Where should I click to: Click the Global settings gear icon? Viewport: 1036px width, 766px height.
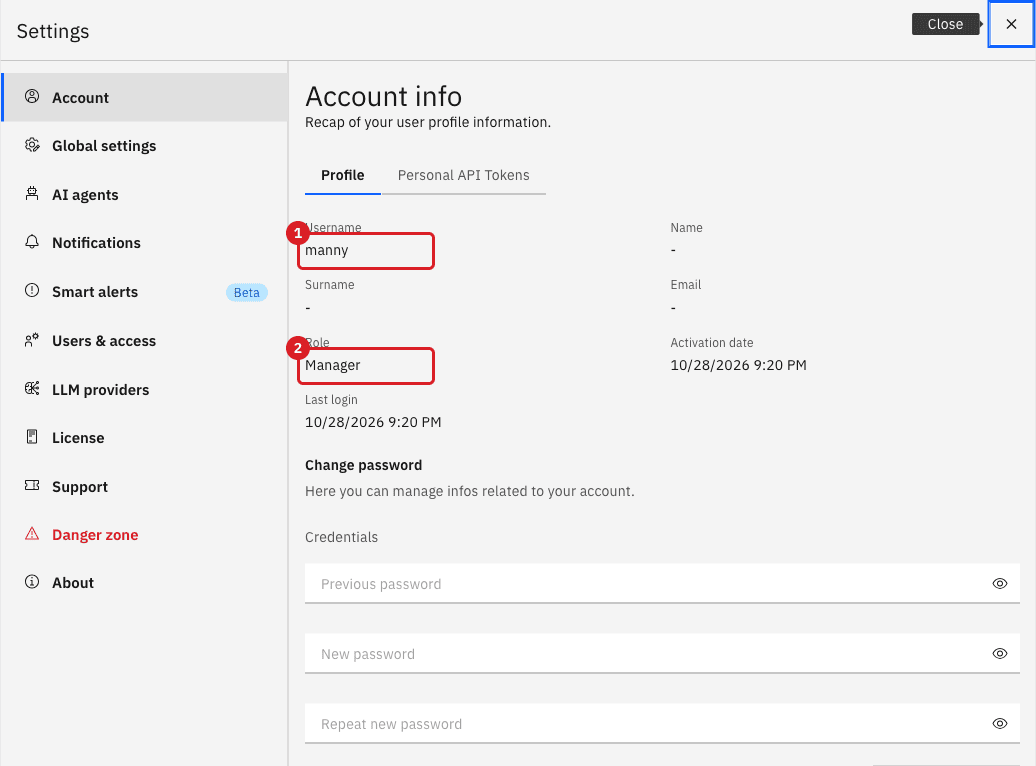(32, 145)
